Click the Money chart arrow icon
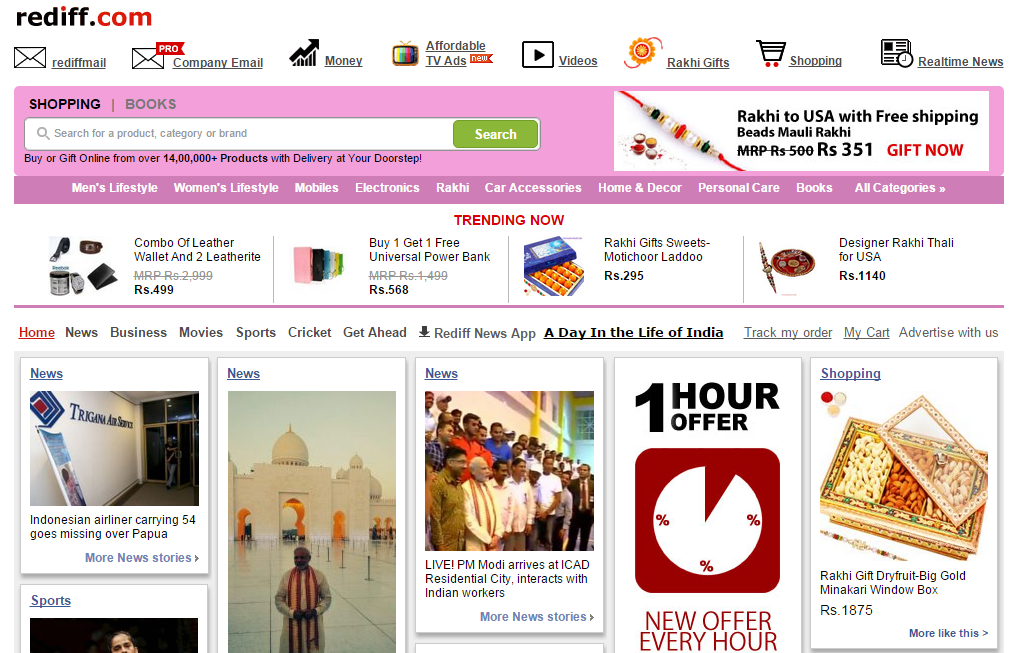Screen dimensions: 1025x653 point(304,53)
